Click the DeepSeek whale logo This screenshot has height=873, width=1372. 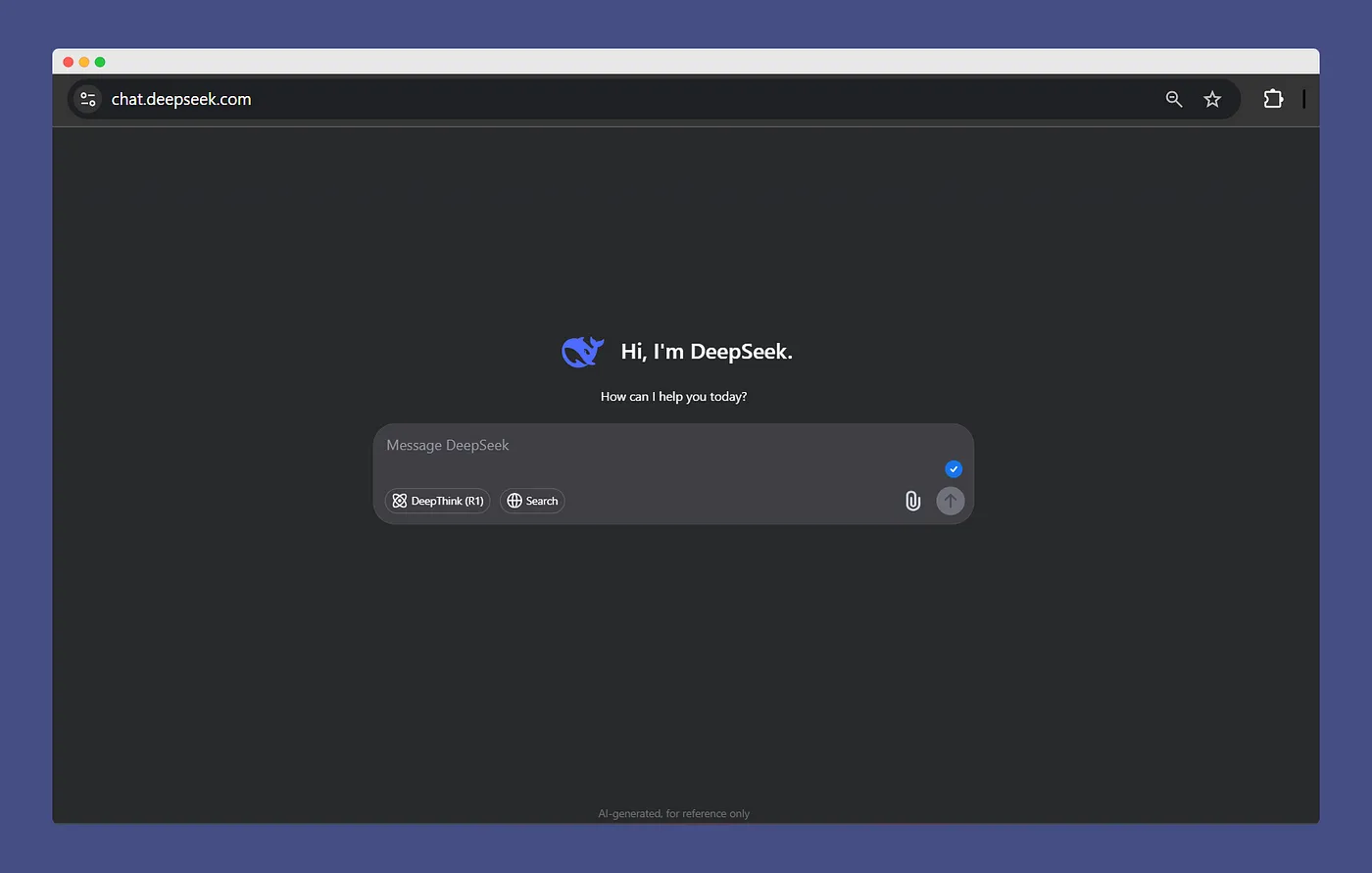(x=582, y=351)
